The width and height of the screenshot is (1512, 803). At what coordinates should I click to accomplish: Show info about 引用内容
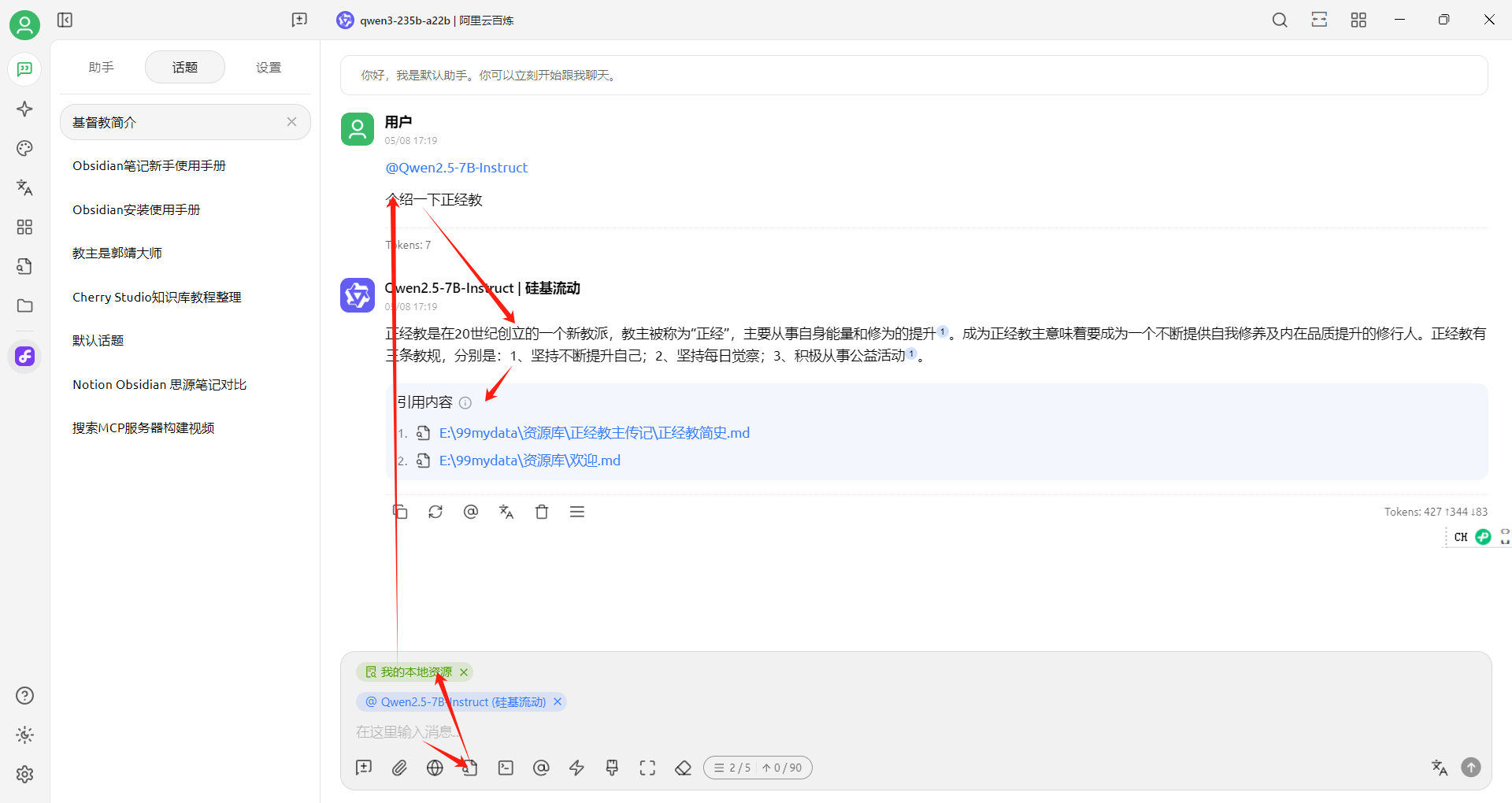point(465,403)
